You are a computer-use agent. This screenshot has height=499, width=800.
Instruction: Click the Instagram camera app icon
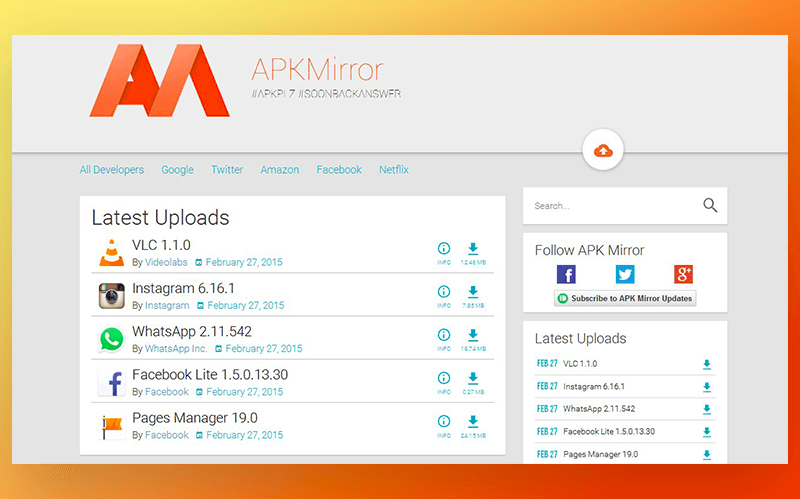tap(111, 296)
